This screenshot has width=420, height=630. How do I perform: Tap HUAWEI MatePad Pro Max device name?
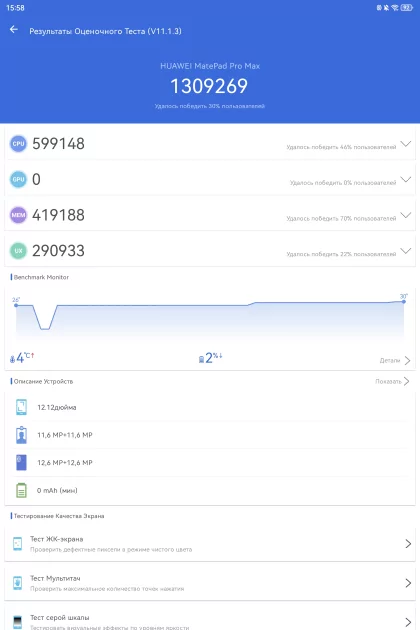pos(210,66)
